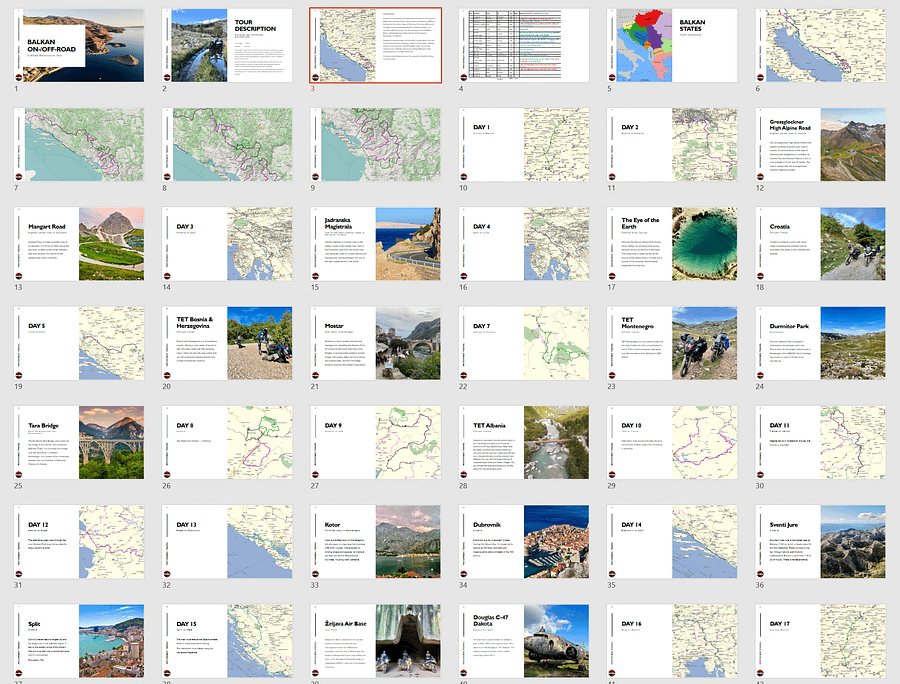Select the Kotor slide
Viewport: 900px width, 684px height.
click(375, 542)
